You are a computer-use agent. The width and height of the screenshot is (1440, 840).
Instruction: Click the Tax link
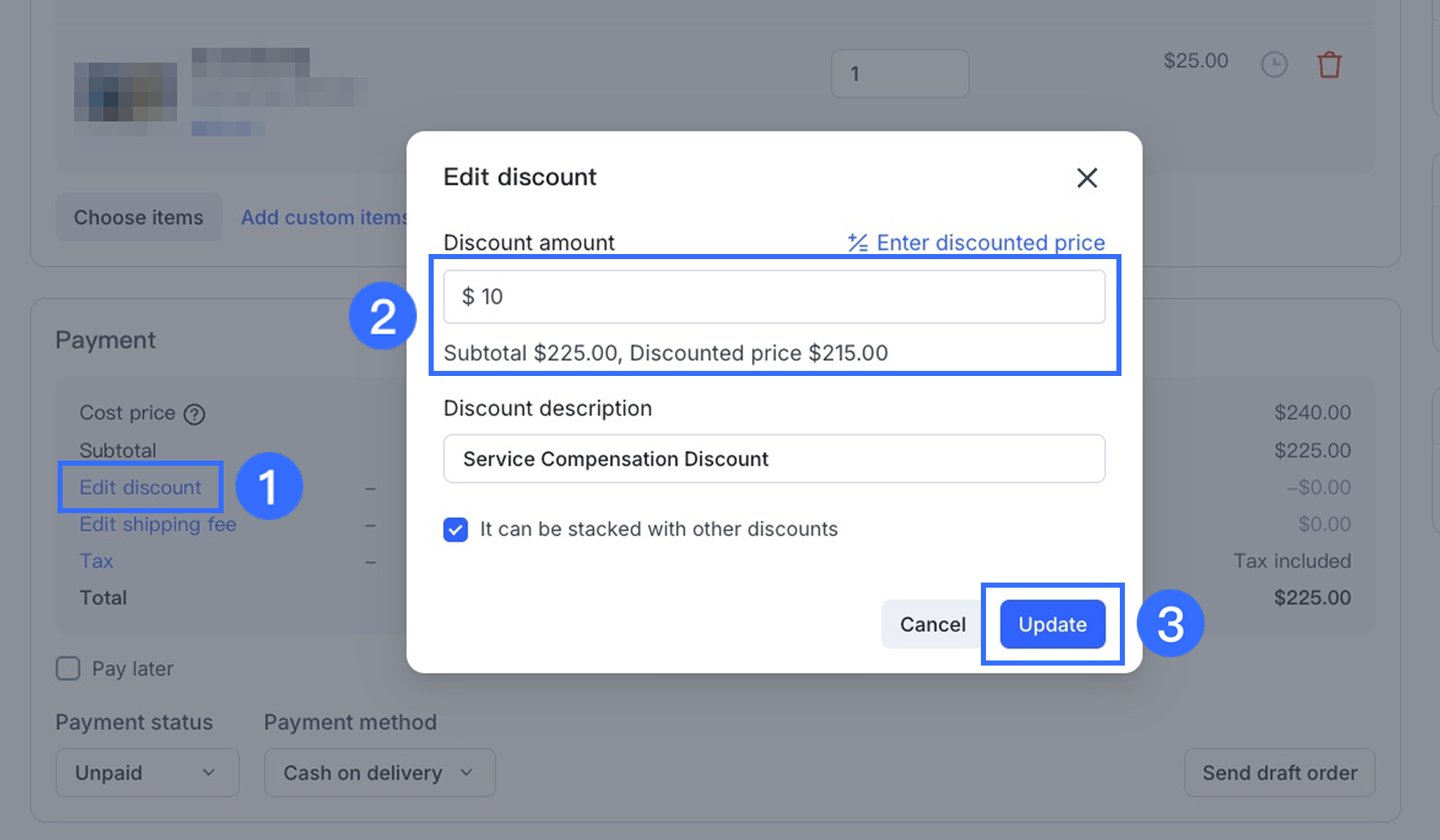(x=97, y=561)
